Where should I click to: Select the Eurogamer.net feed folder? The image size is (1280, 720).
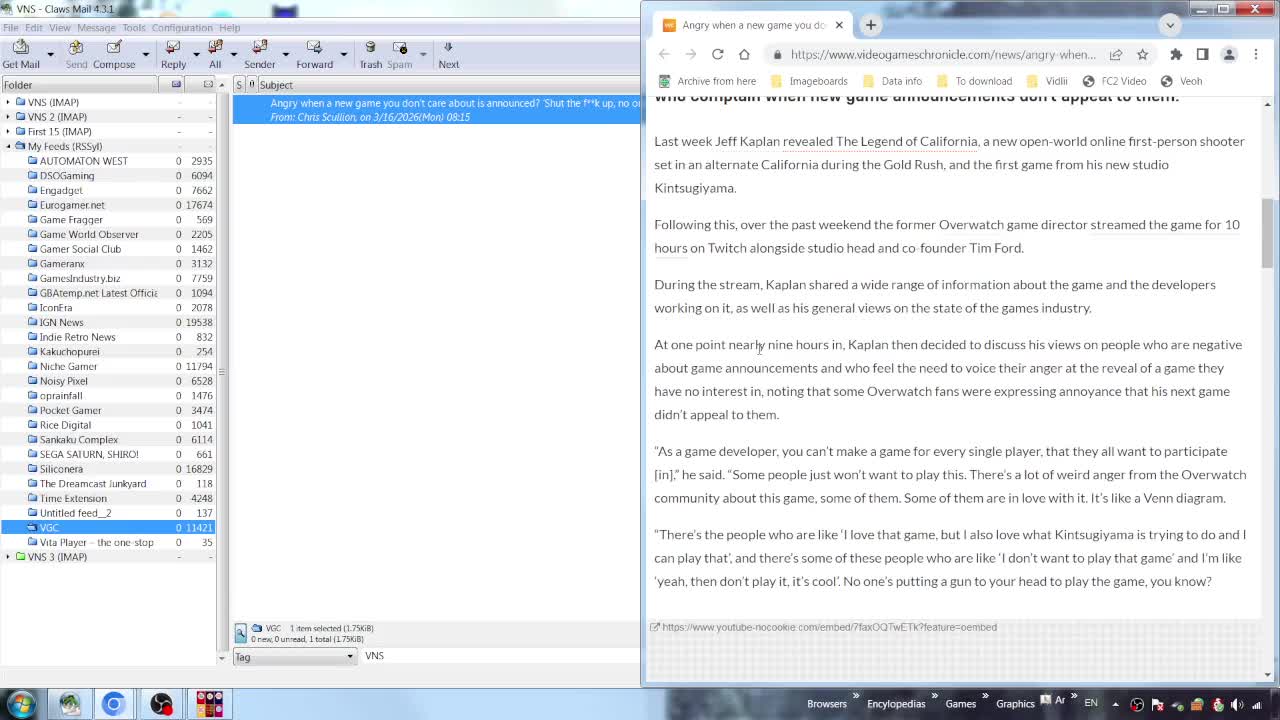[72, 205]
